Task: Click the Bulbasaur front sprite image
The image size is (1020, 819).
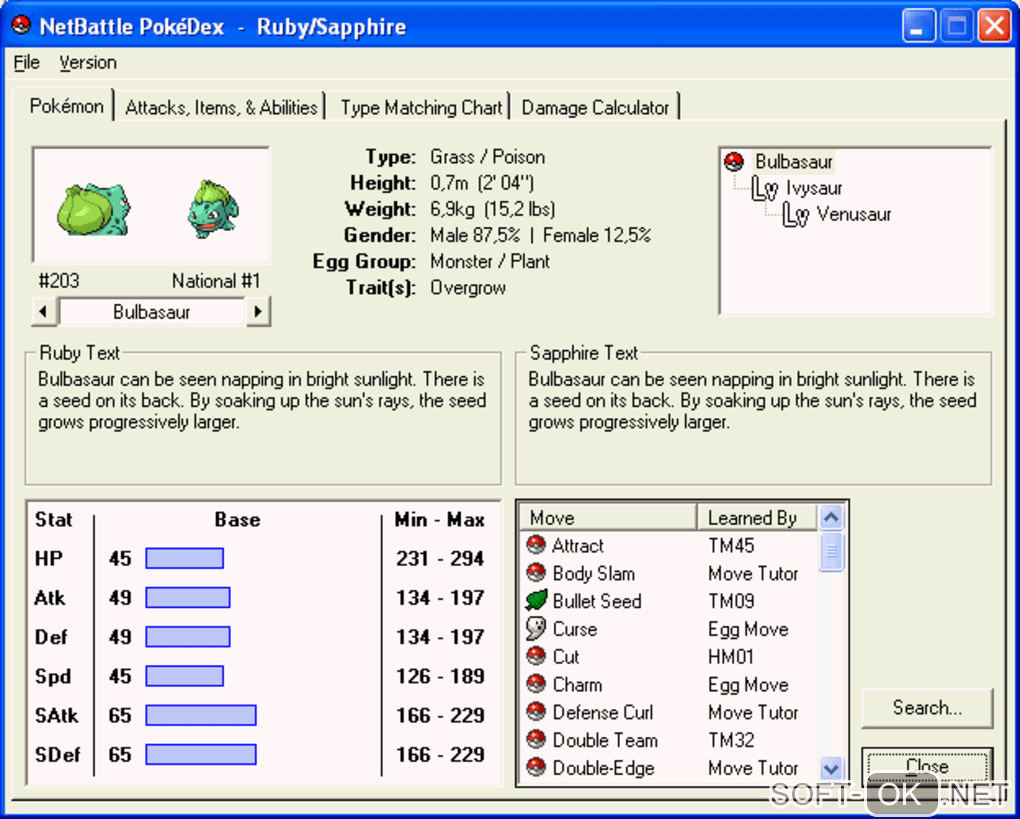Action: pyautogui.click(x=213, y=209)
